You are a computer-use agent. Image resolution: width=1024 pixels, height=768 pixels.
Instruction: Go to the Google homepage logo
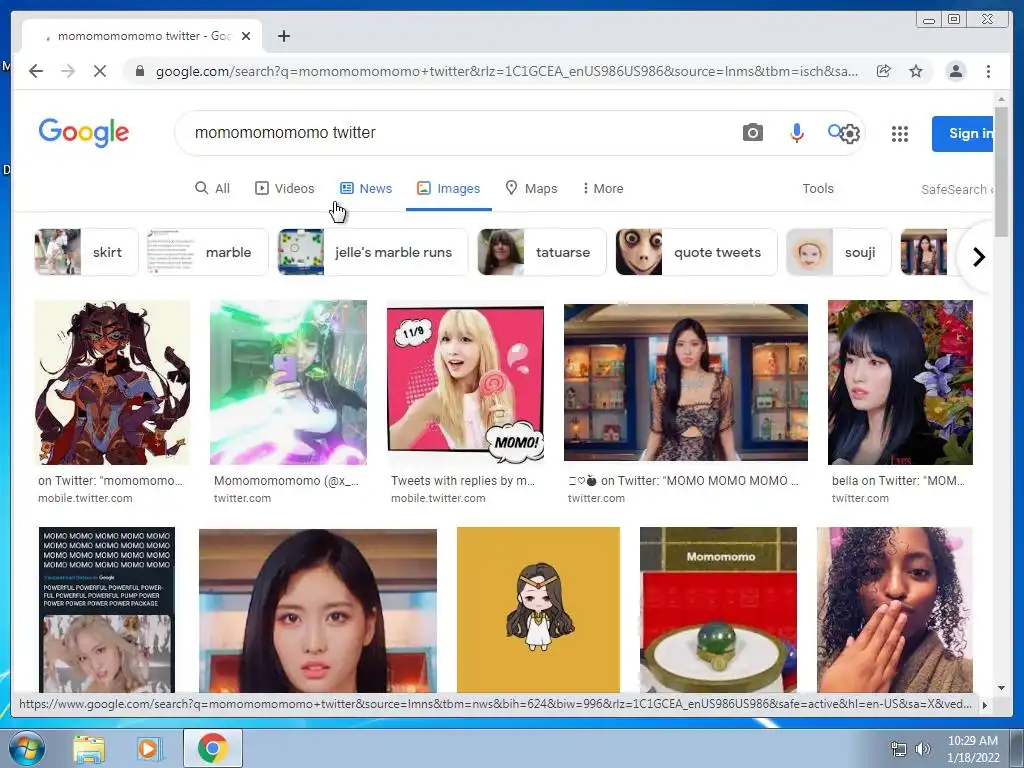pyautogui.click(x=84, y=133)
